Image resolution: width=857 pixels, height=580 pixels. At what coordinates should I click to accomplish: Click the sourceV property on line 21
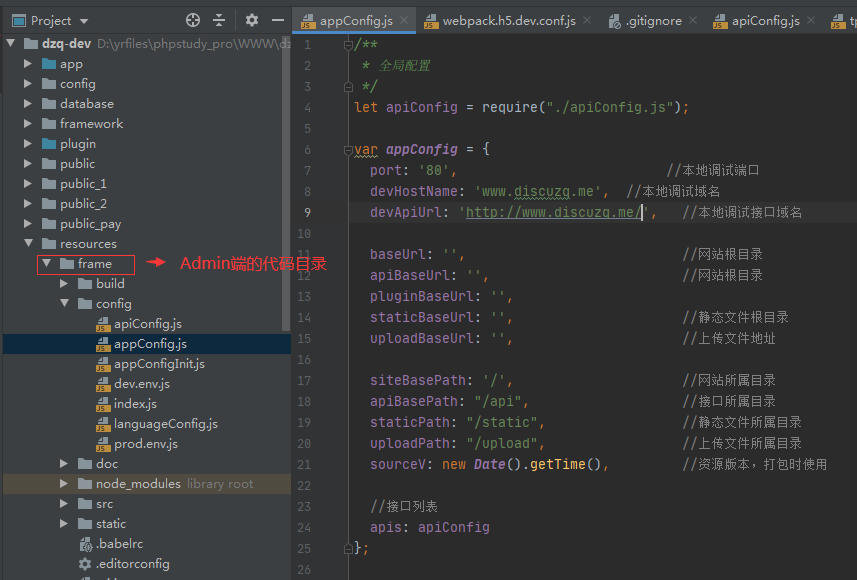[397, 465]
